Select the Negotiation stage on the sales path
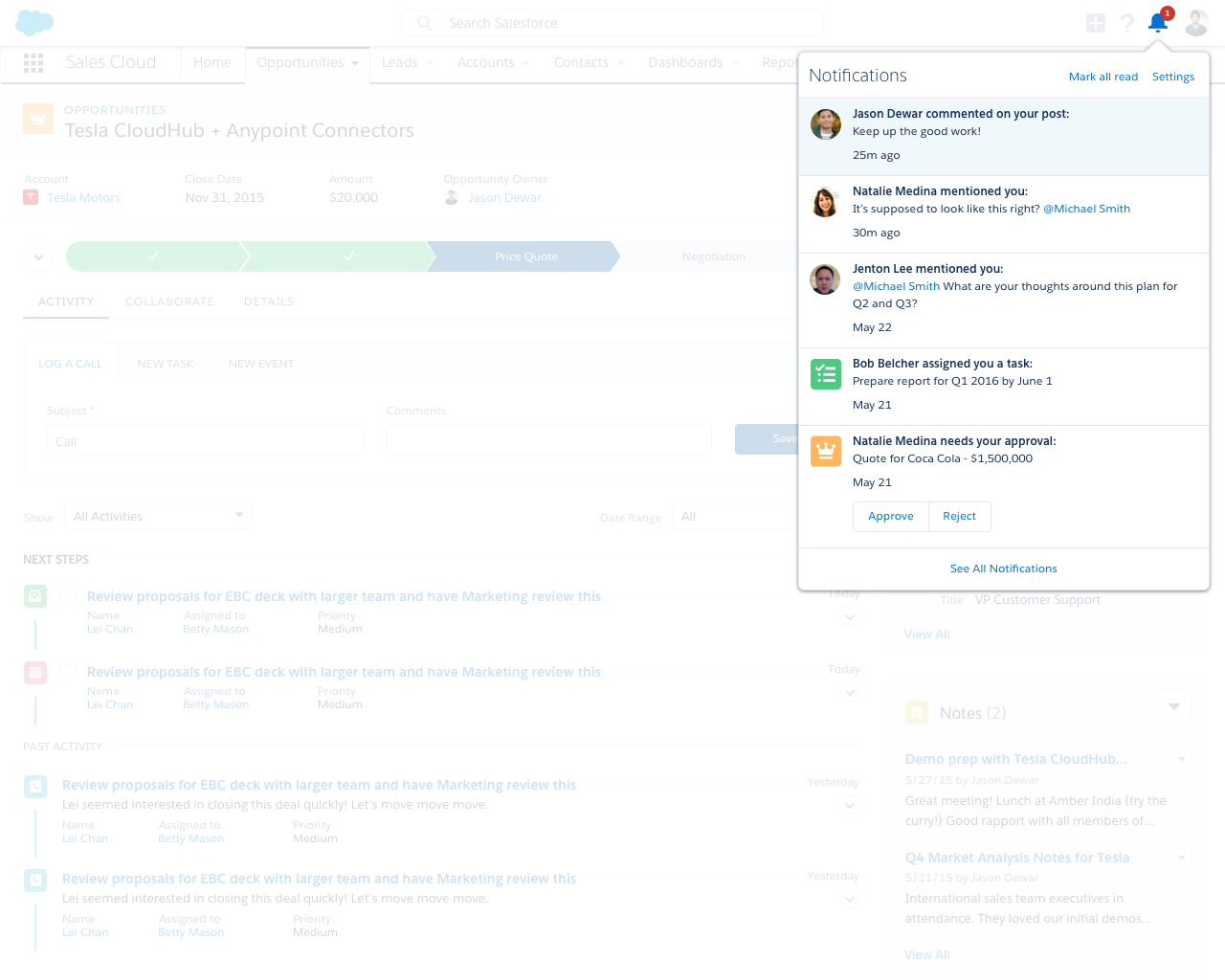The width and height of the screenshot is (1225, 980). coord(713,256)
